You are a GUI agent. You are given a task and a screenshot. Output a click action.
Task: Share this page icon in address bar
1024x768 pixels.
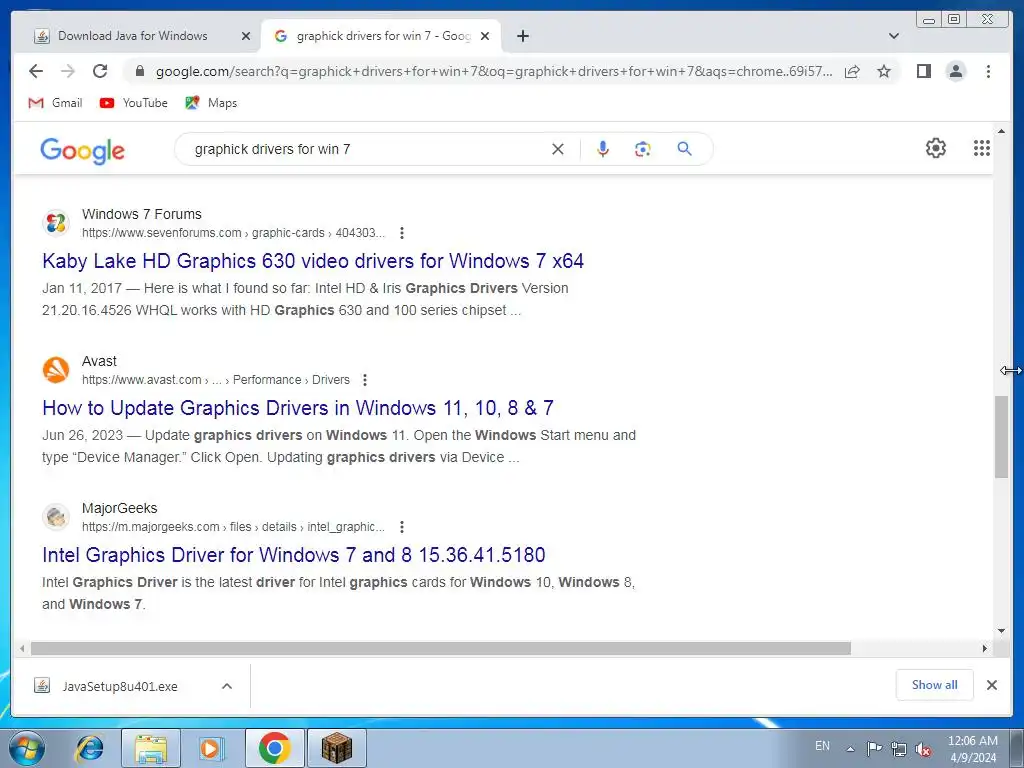[x=852, y=71]
